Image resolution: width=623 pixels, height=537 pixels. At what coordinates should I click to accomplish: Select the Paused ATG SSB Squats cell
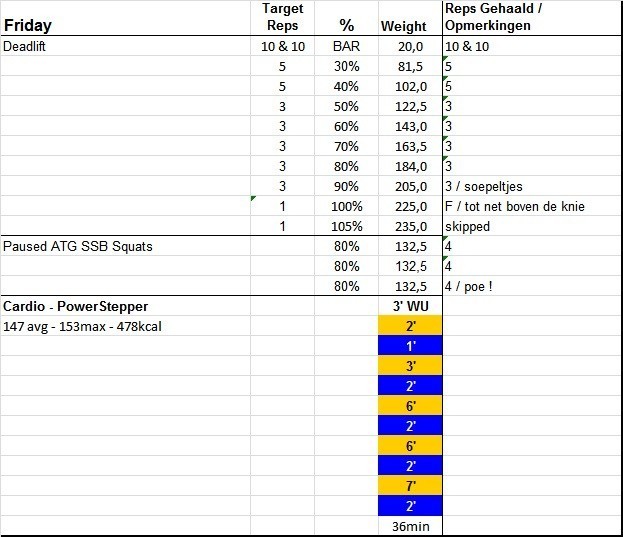tap(78, 246)
